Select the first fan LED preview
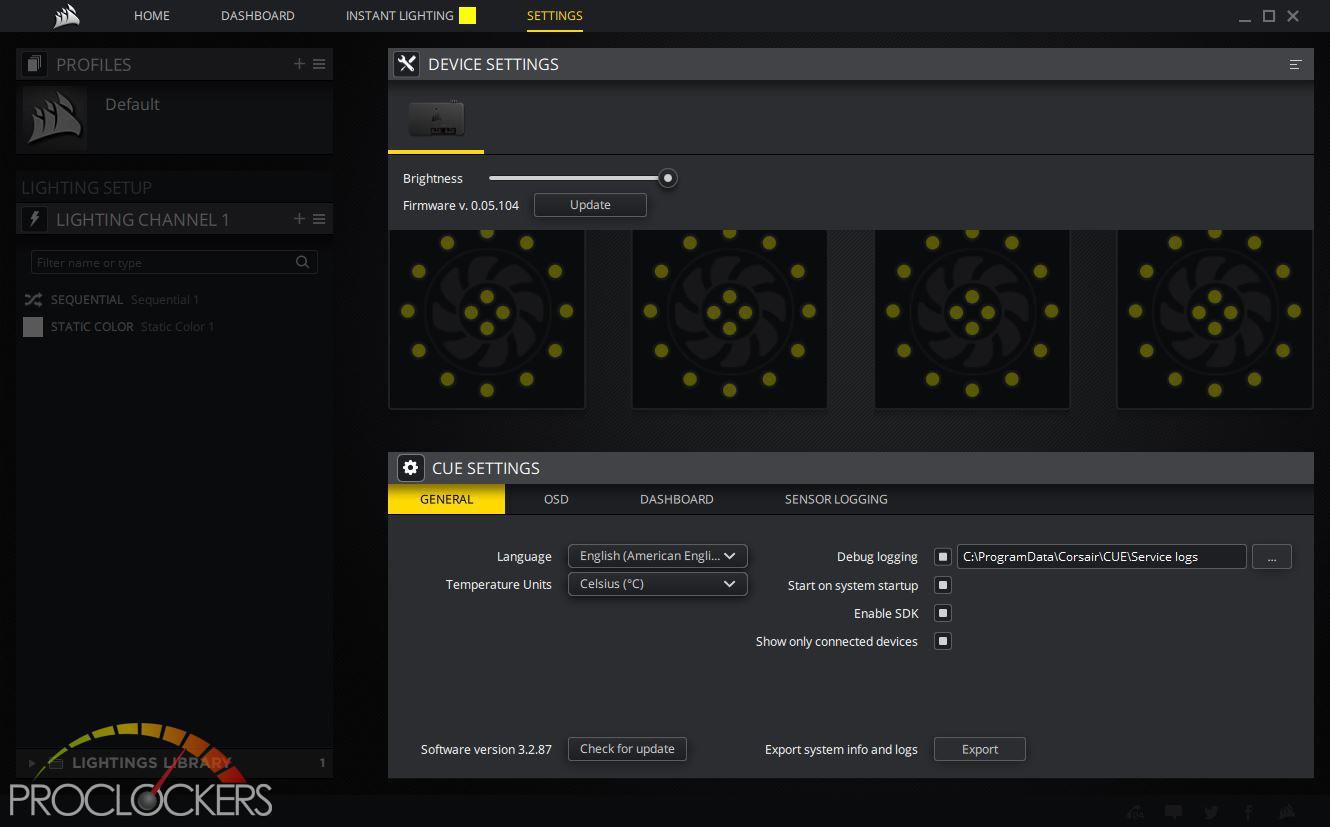1330x827 pixels. click(x=487, y=320)
